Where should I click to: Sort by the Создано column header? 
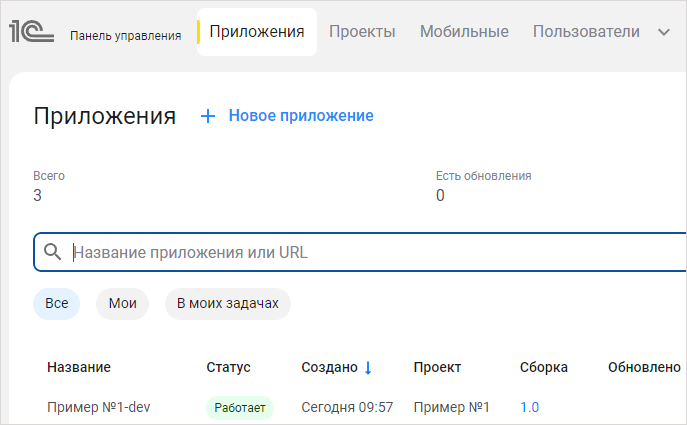[x=329, y=367]
